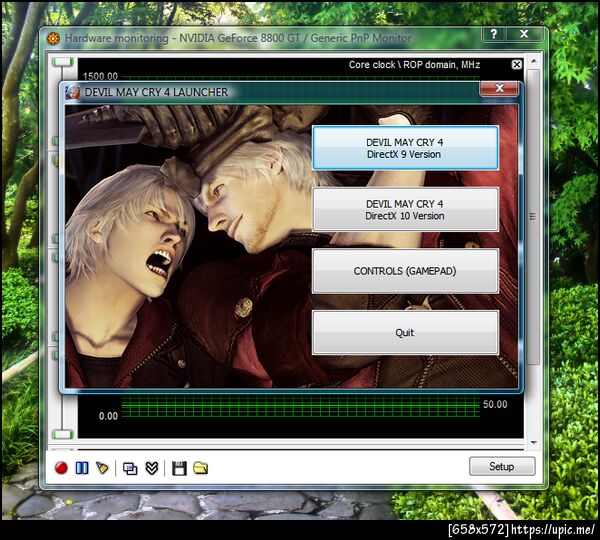Click the 1500.00 graph axis value
600x540 pixels.
point(100,76)
